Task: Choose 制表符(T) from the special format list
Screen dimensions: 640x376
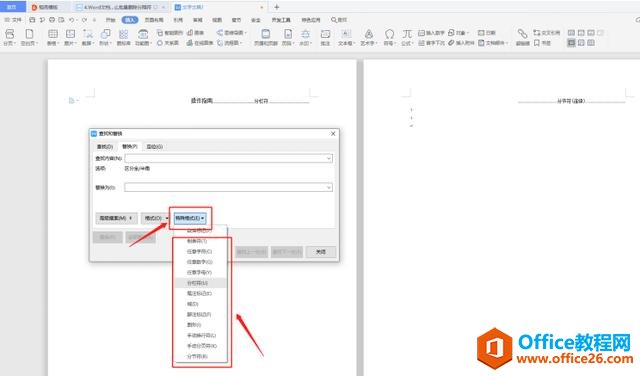Action: (x=200, y=241)
